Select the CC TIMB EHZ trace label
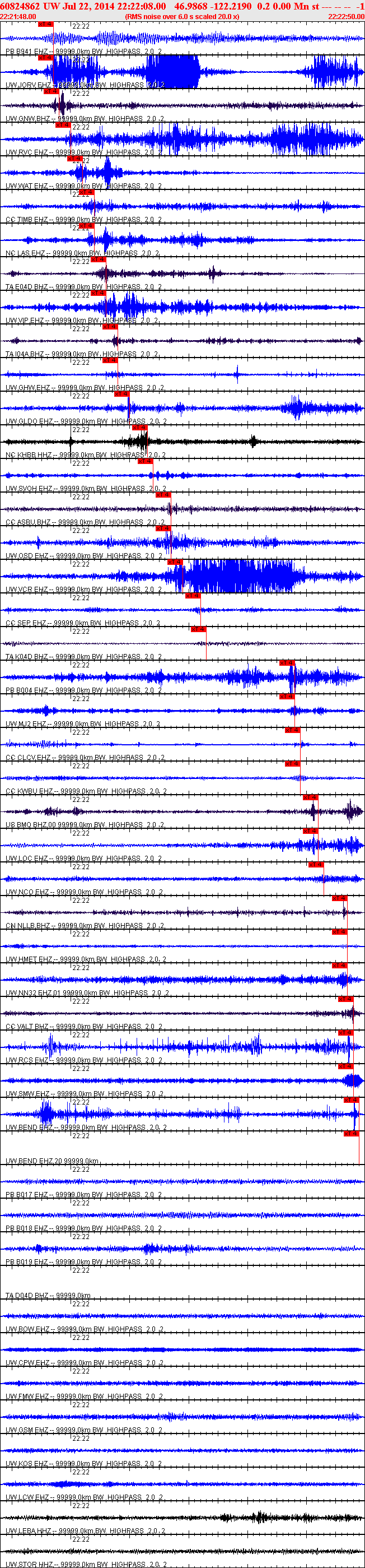The width and height of the screenshot is (365, 1568). (84, 220)
